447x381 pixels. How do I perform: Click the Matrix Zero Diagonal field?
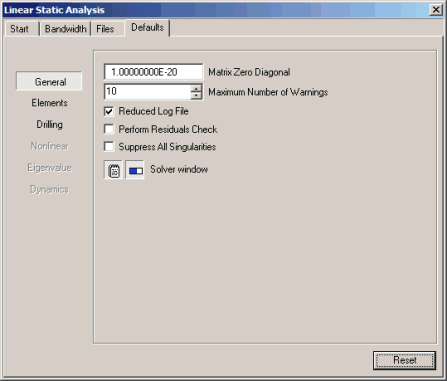point(153,72)
